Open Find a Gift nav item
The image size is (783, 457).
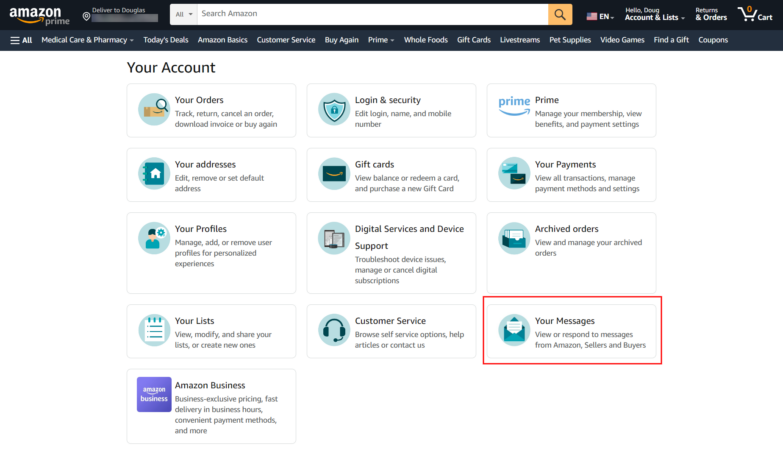pos(671,40)
